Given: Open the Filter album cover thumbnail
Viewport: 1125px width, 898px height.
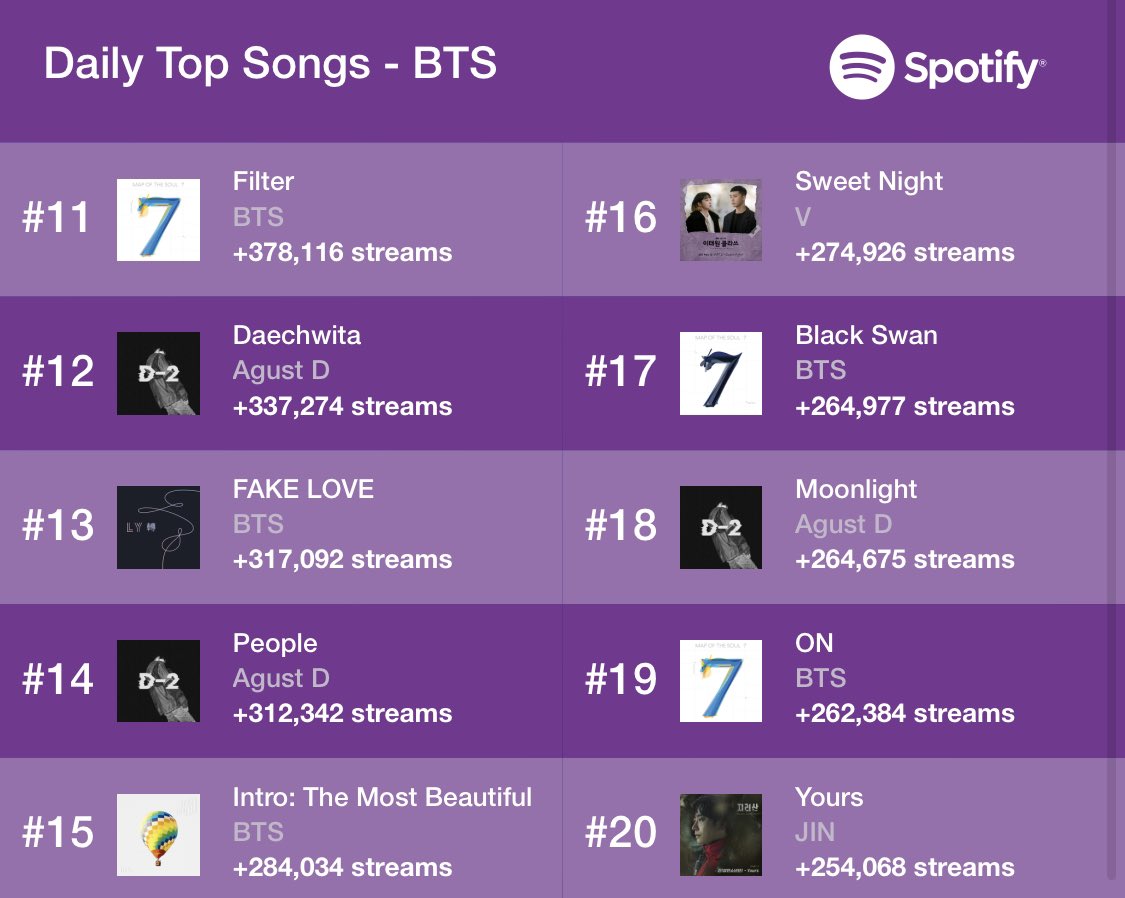Looking at the screenshot, I should 159,219.
